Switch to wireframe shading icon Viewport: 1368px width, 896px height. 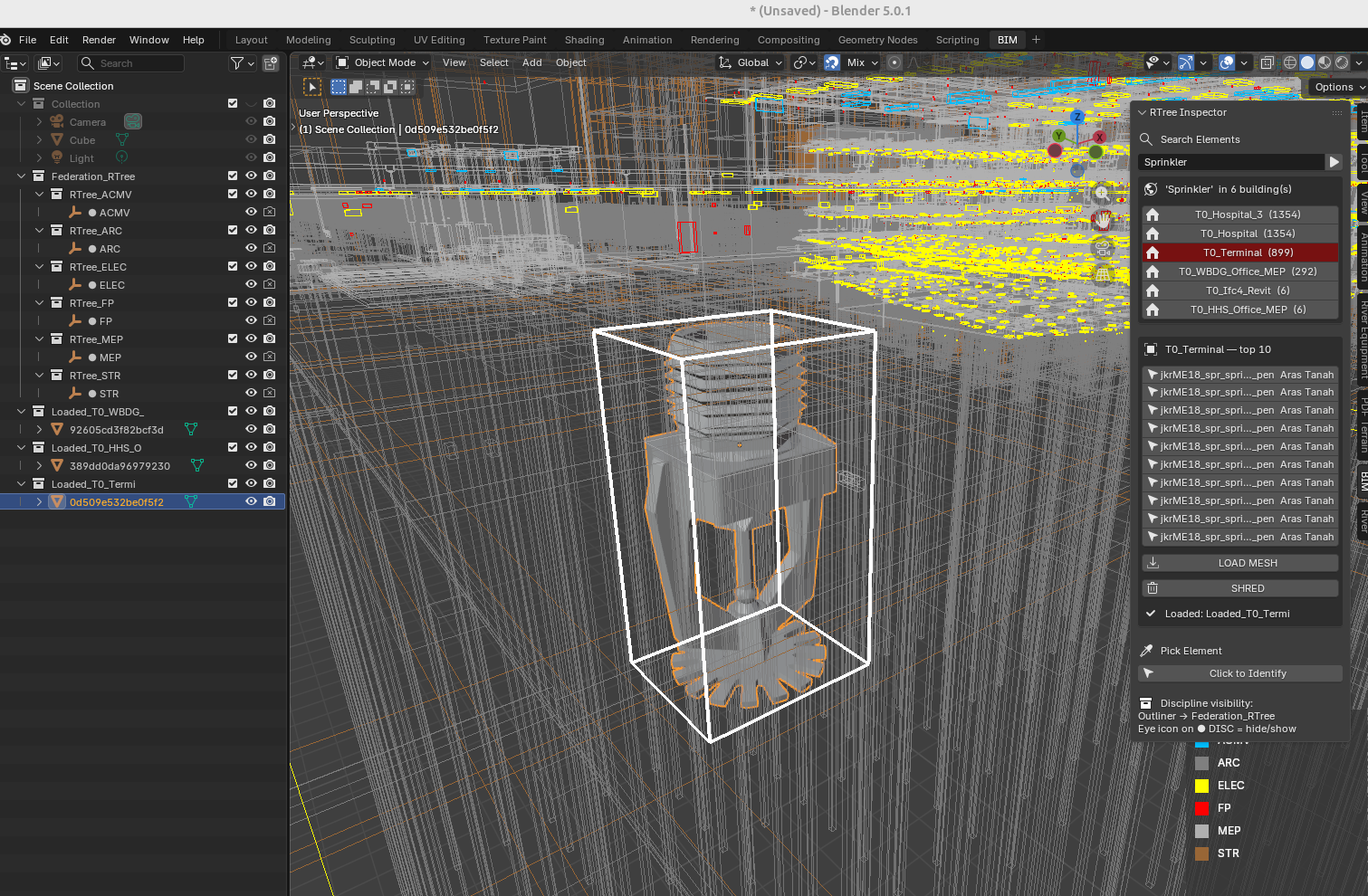pos(1290,62)
